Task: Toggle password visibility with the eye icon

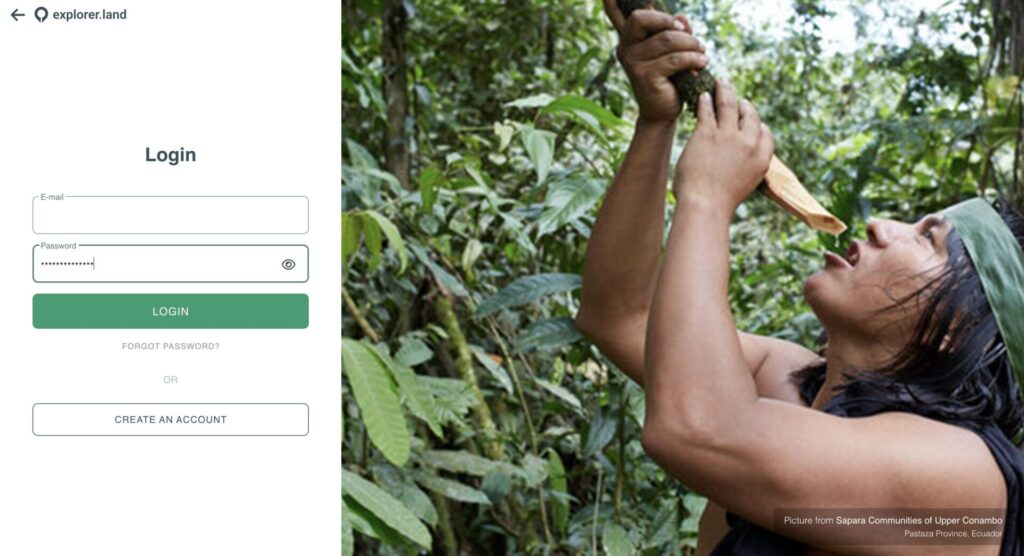Action: pyautogui.click(x=288, y=264)
